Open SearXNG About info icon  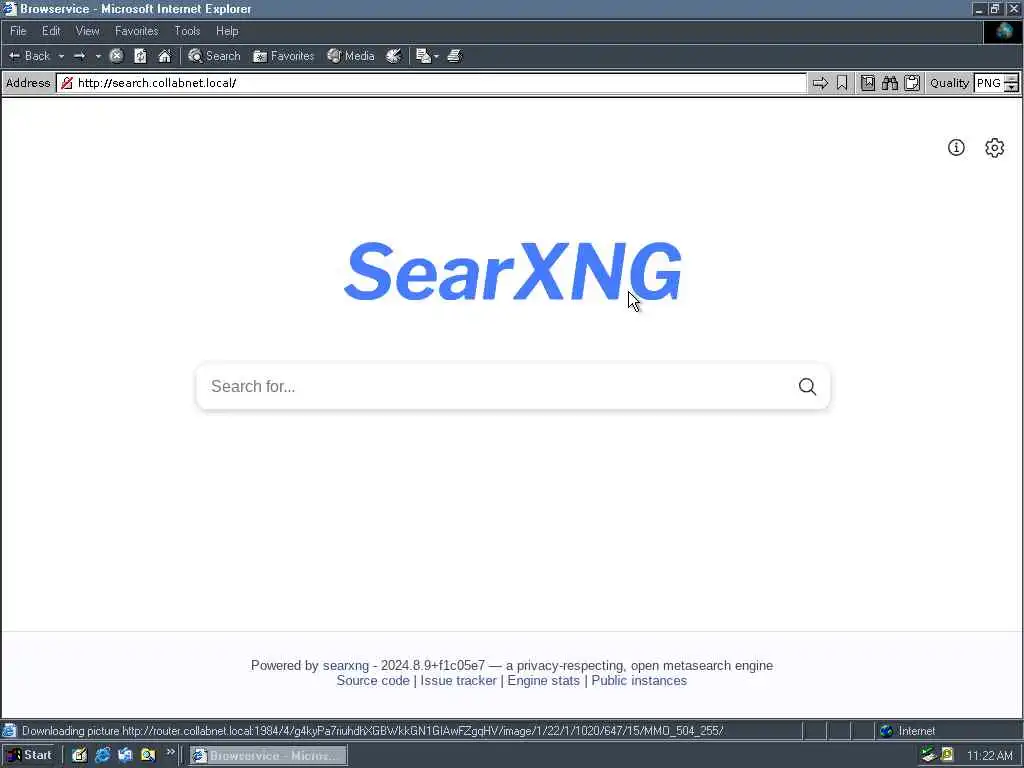point(956,148)
